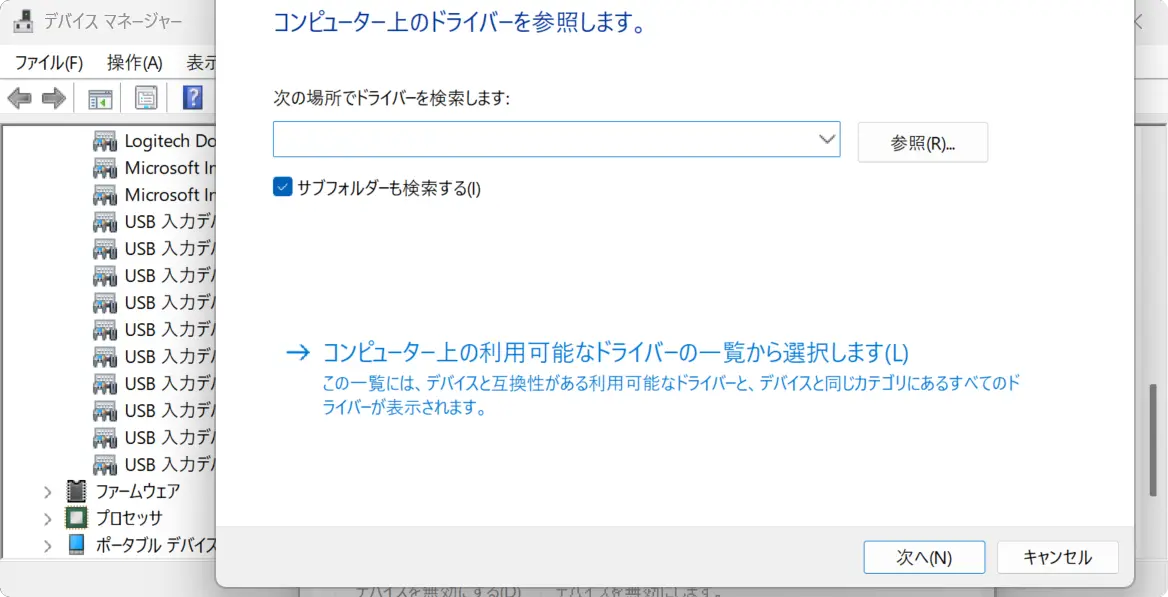Expand the プロセッサ tree node

tap(47, 519)
